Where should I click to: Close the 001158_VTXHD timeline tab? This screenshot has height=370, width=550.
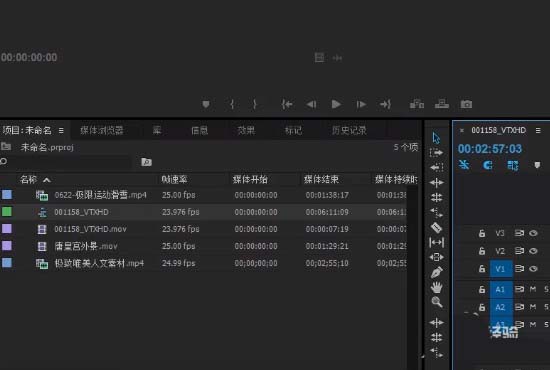tap(462, 130)
